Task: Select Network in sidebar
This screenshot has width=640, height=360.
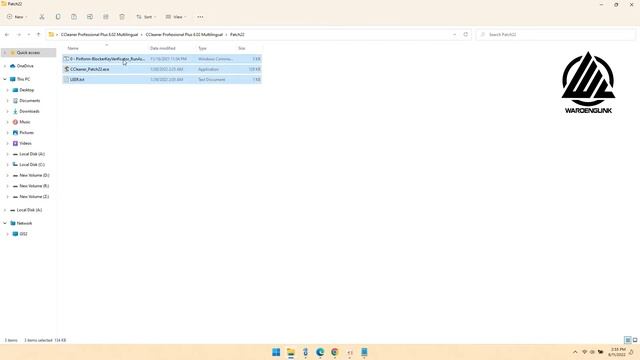Action: tap(24, 223)
